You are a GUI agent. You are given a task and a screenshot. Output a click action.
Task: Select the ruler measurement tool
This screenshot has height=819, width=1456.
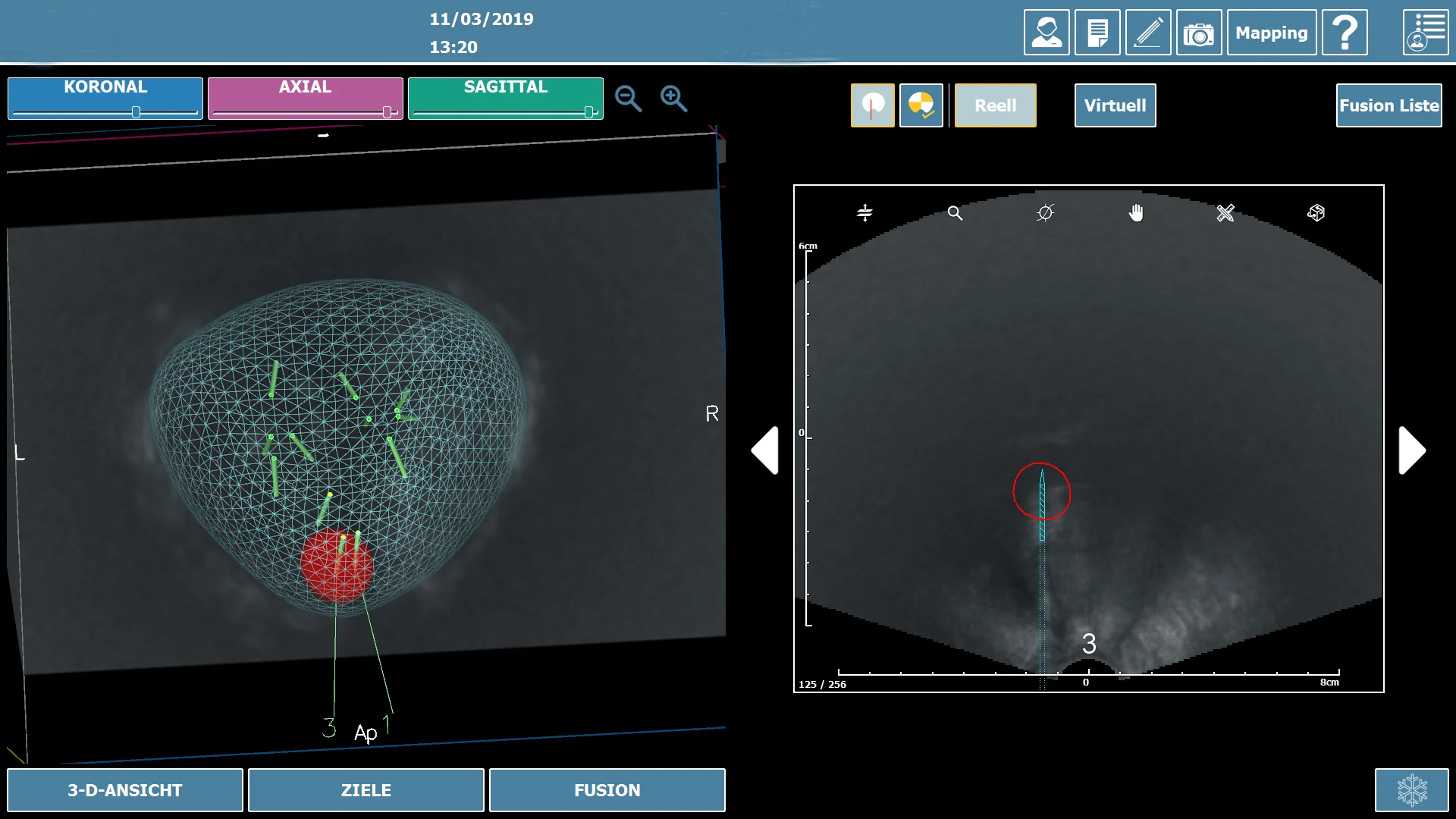click(x=1225, y=213)
